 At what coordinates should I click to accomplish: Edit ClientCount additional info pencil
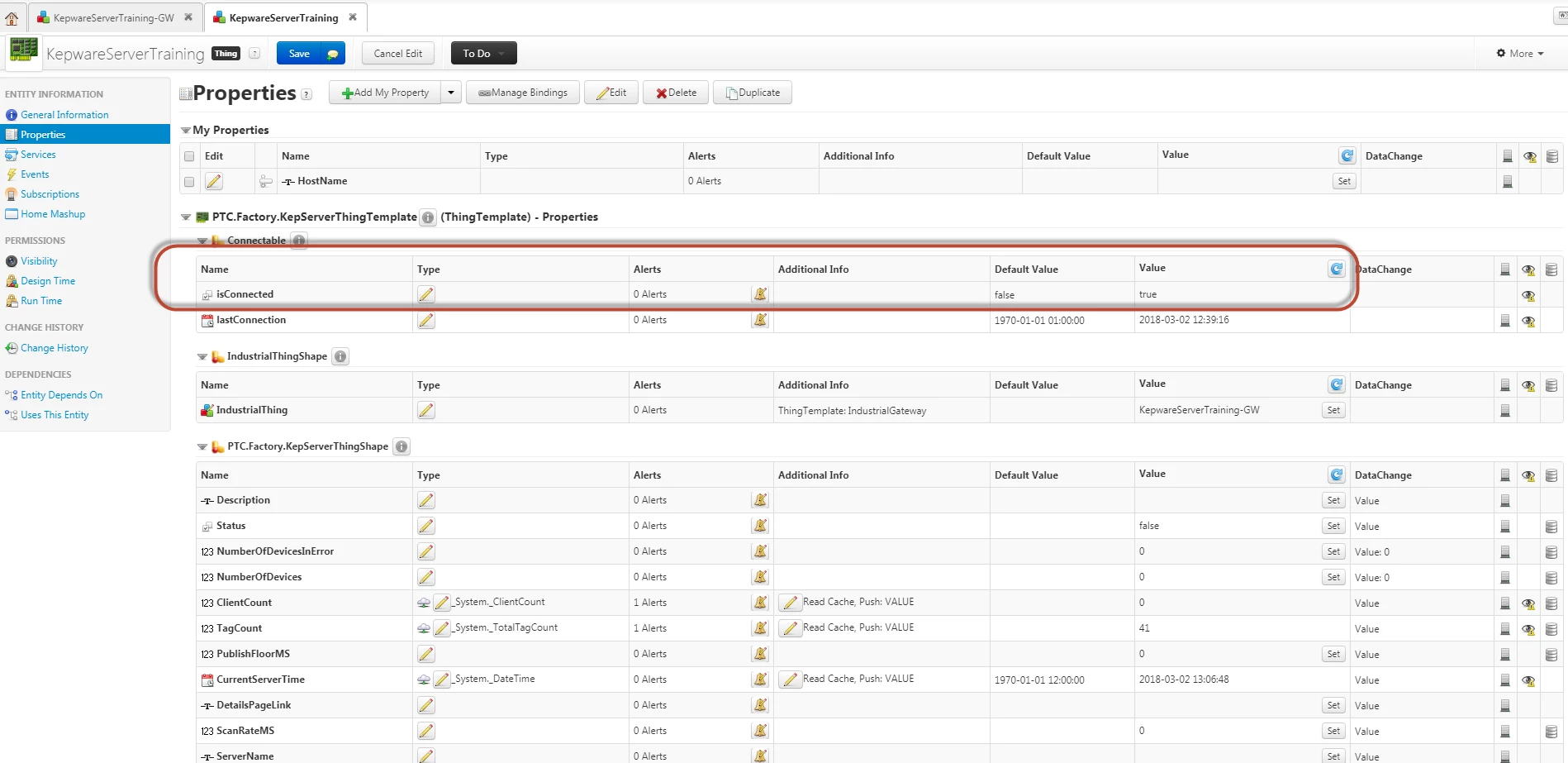pyautogui.click(x=791, y=603)
